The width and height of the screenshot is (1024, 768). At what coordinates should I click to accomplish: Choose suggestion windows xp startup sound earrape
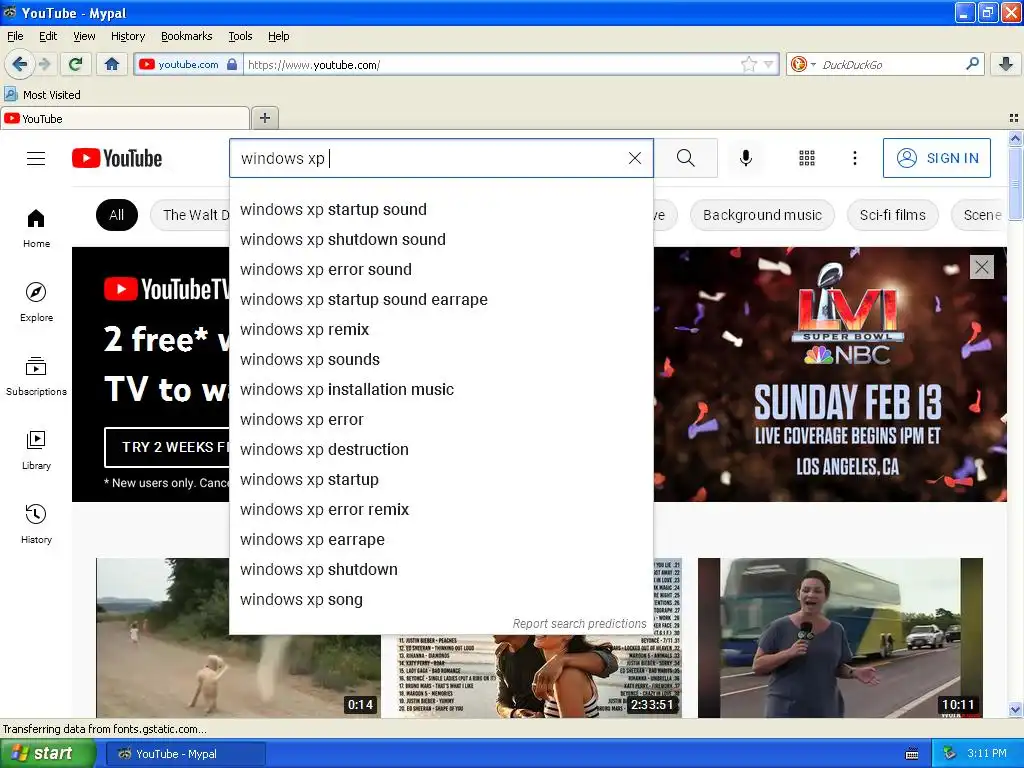[441, 300]
